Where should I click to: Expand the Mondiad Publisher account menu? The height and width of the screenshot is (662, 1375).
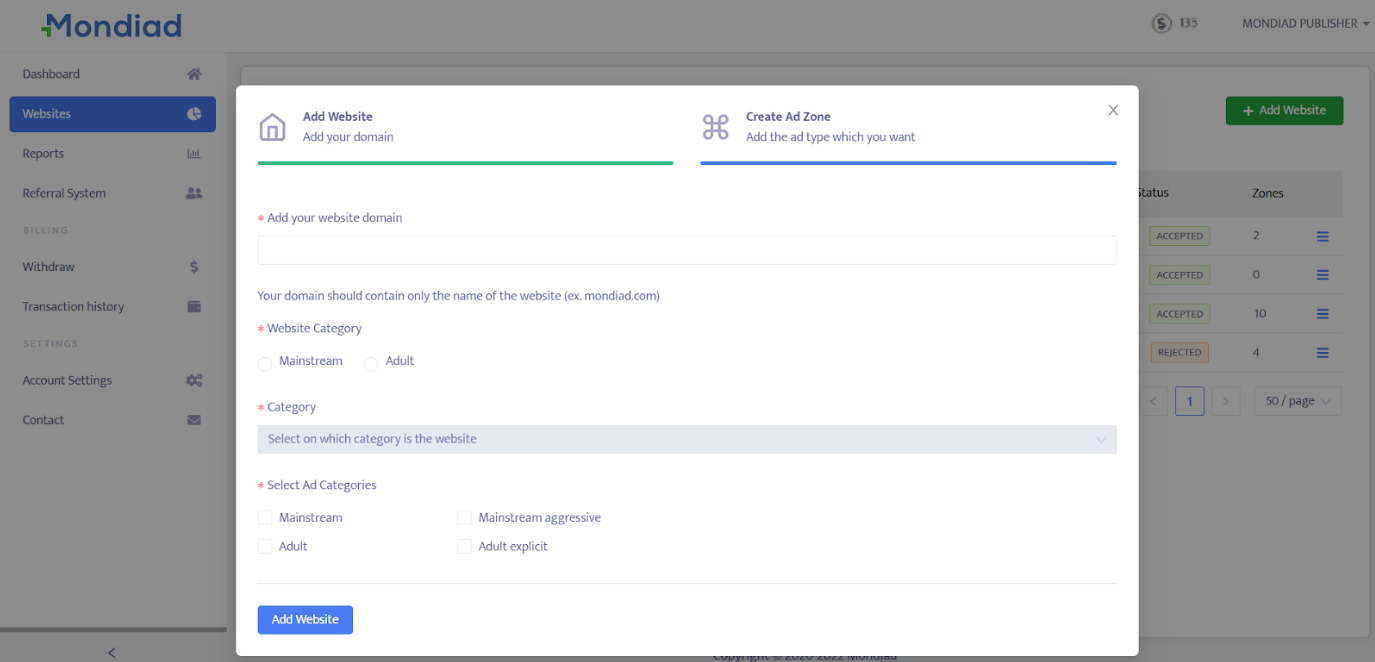(x=1305, y=24)
